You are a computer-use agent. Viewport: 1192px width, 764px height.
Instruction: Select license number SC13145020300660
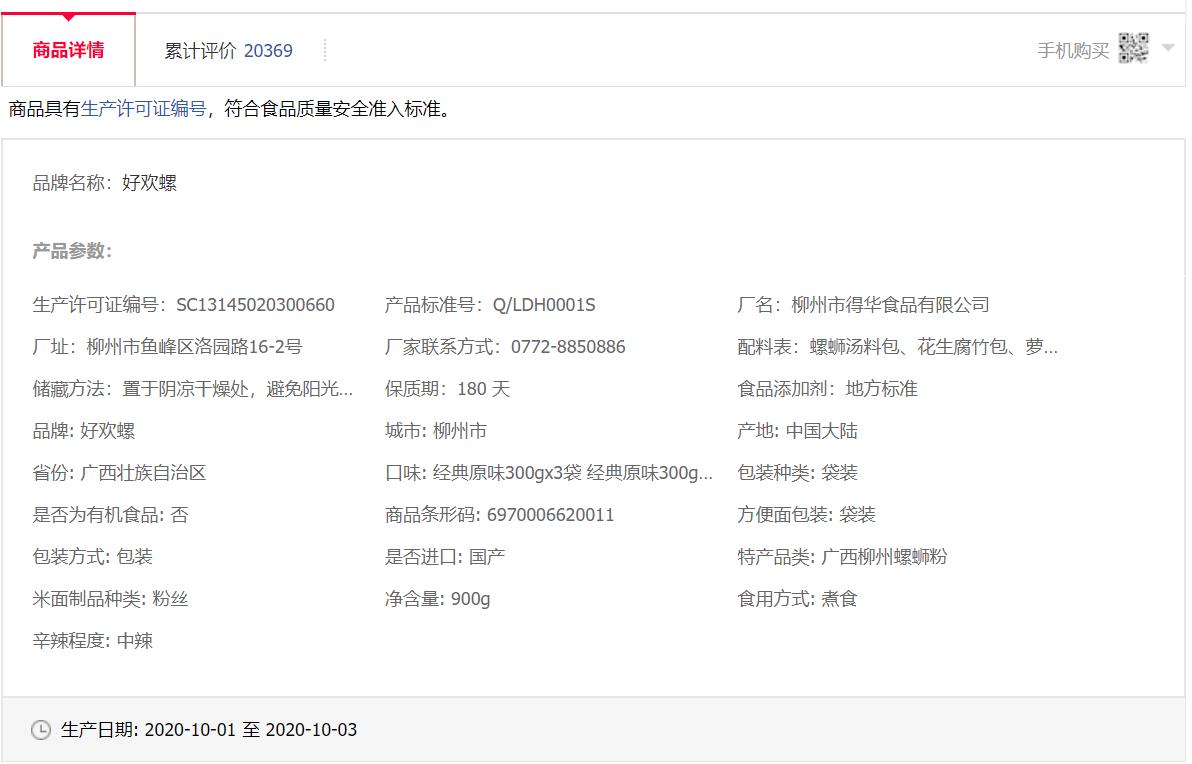(255, 305)
